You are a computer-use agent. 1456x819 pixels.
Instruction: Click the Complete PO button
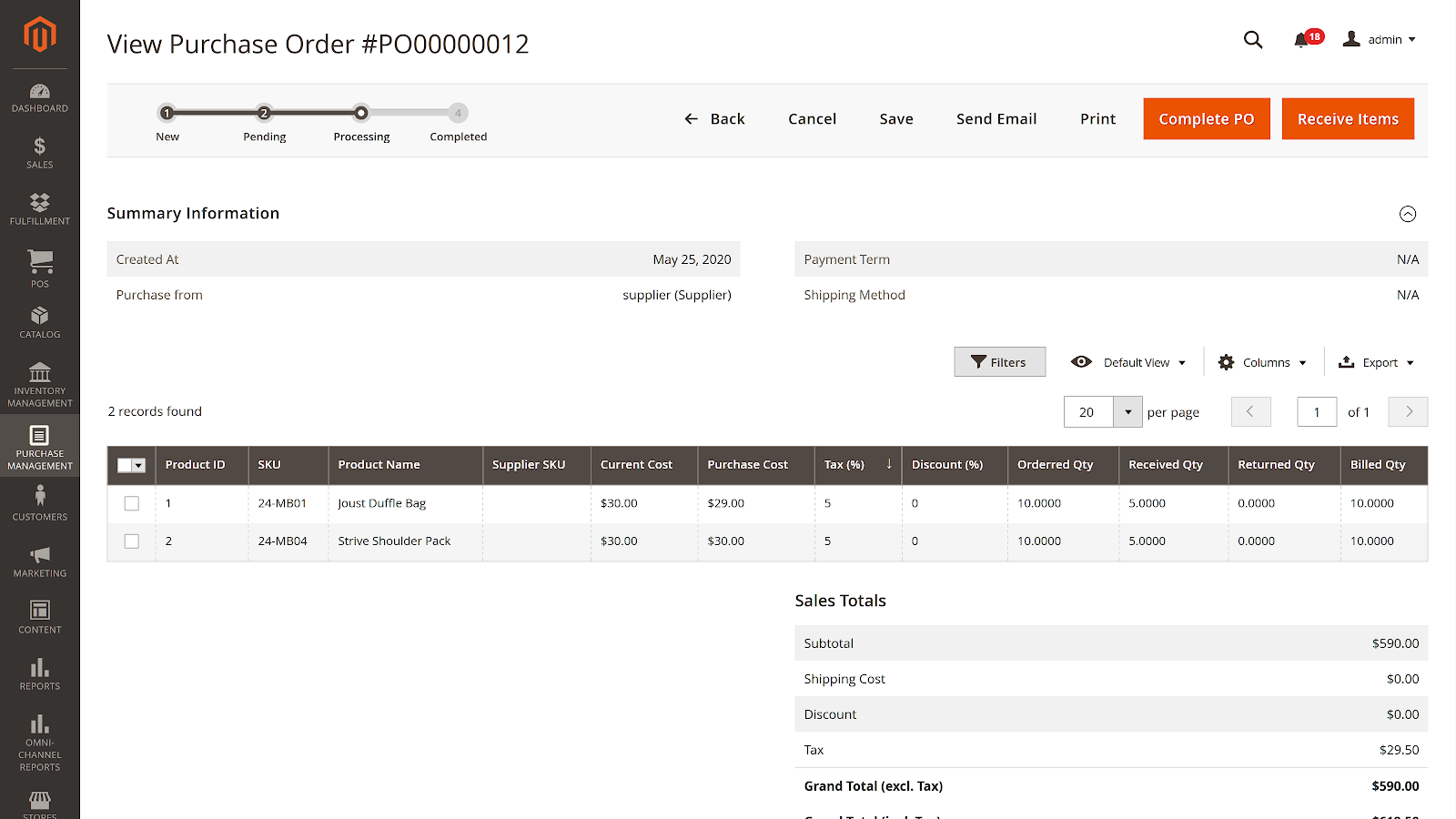[1206, 118]
